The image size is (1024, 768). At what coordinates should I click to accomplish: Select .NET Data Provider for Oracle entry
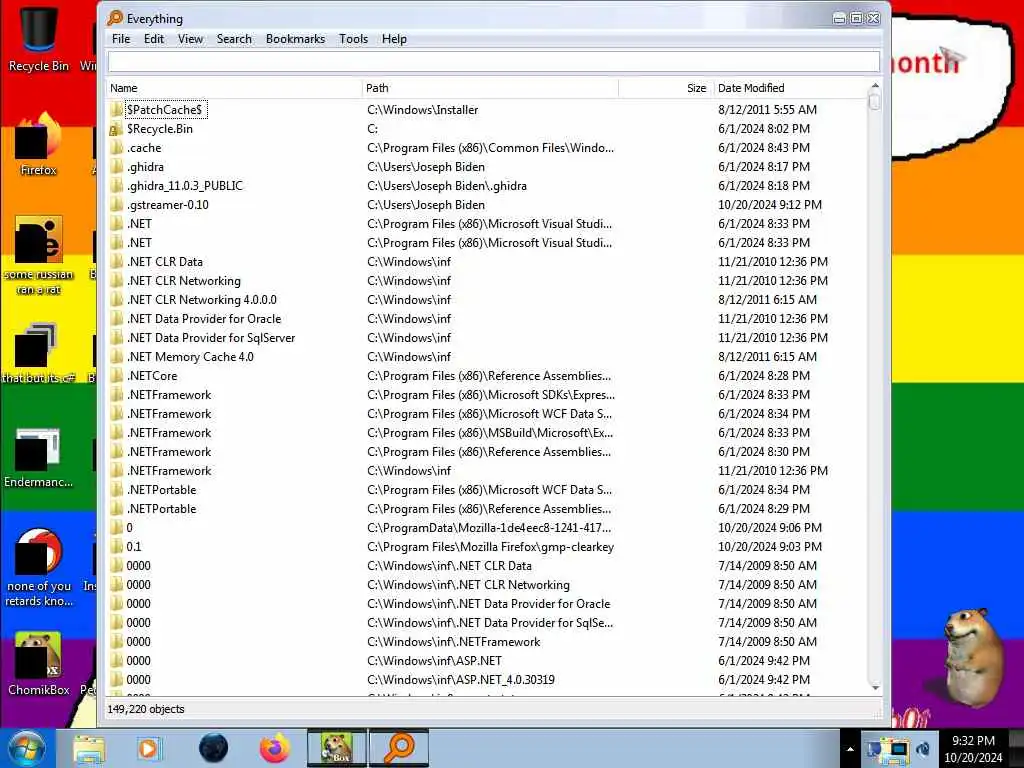tap(204, 319)
